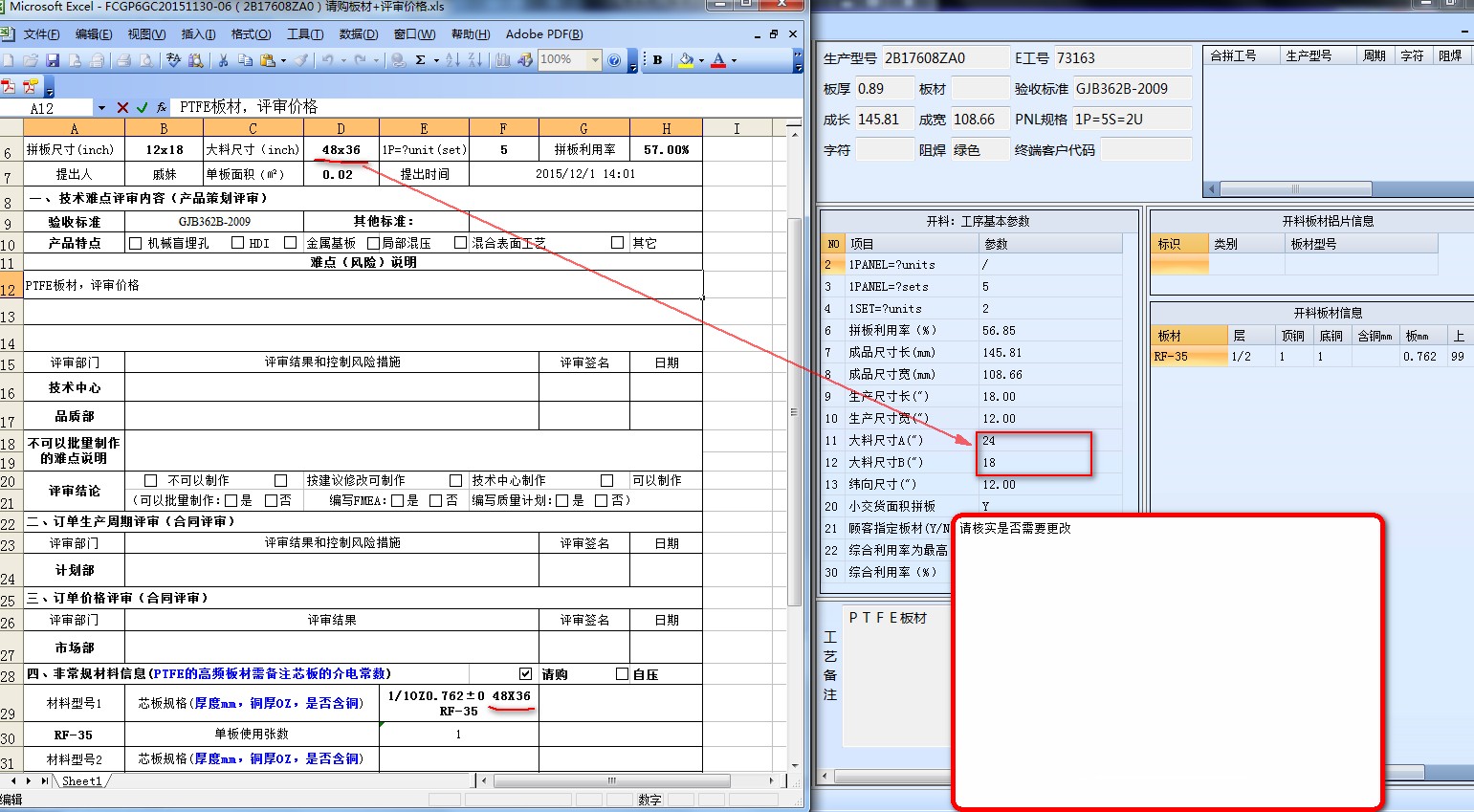Open the 格式(O) menu
The width and height of the screenshot is (1474, 812).
click(x=252, y=34)
